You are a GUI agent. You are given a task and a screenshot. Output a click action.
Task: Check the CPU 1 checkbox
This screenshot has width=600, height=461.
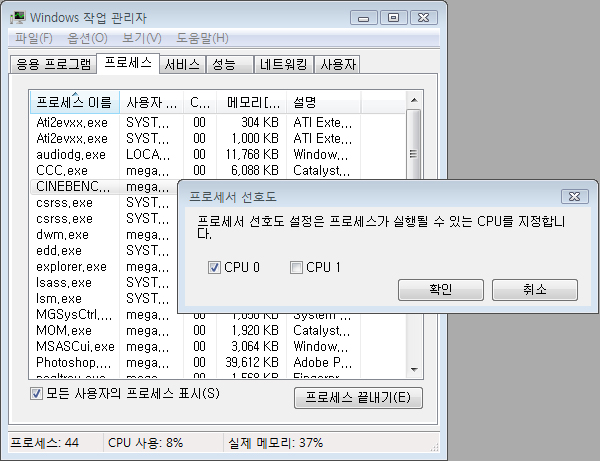pos(296,267)
